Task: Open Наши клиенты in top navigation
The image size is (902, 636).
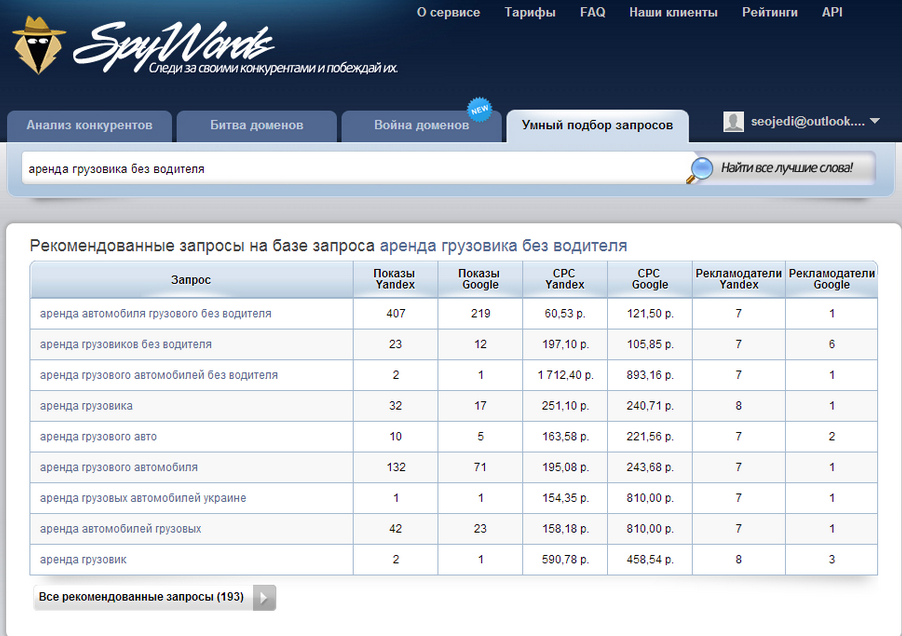Action: tap(673, 12)
